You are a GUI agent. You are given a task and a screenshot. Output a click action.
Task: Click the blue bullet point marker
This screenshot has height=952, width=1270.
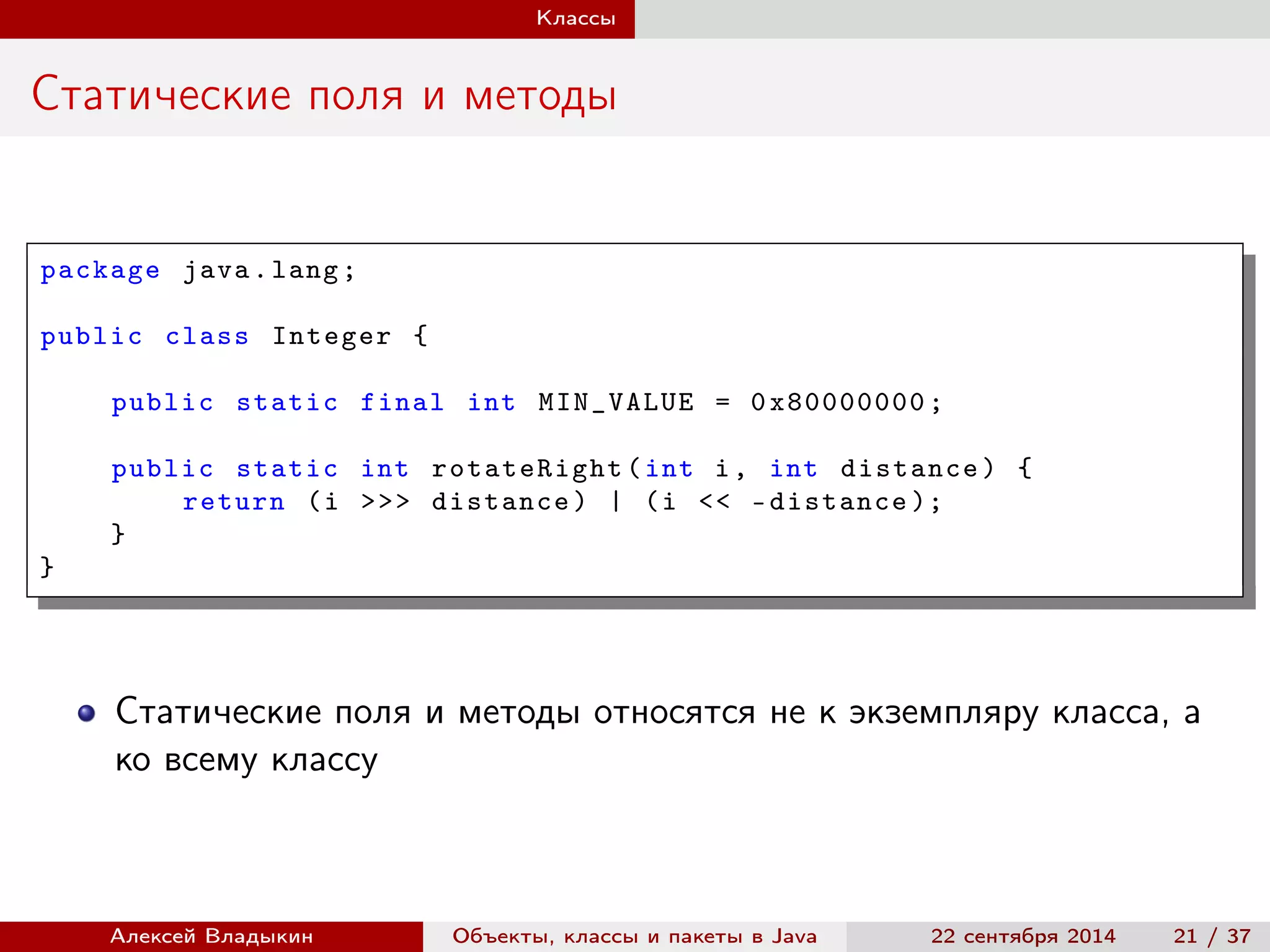pos(86,713)
